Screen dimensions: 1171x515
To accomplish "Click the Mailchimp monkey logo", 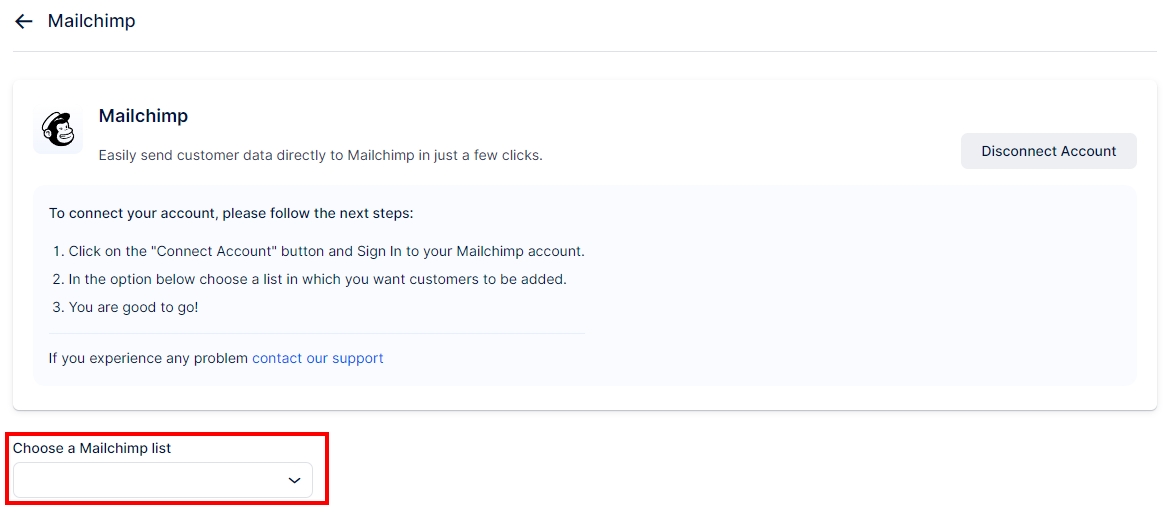I will 58,130.
